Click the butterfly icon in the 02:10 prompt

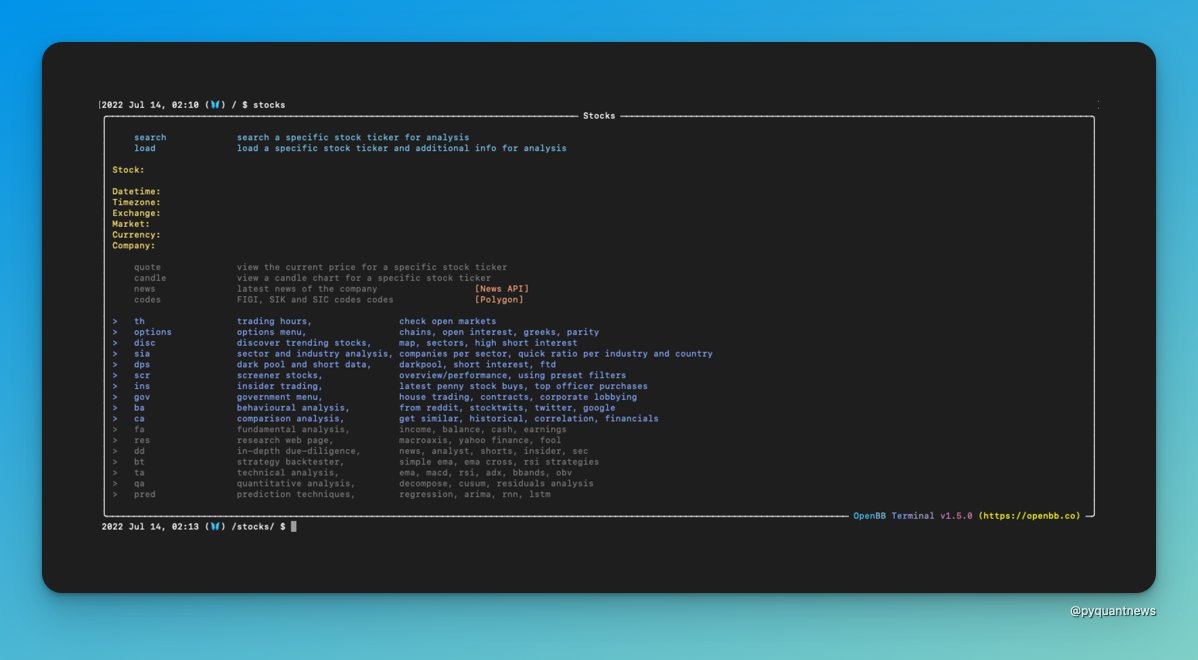click(215, 105)
